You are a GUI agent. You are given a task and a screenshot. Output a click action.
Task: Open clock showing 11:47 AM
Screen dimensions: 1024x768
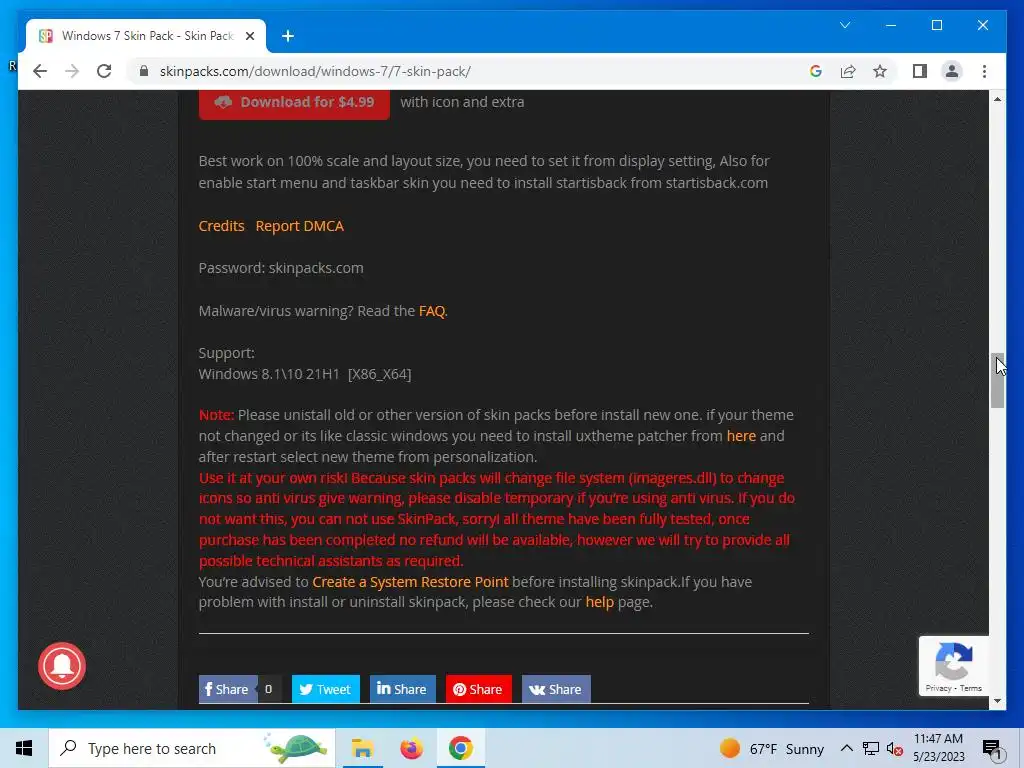tap(938, 748)
